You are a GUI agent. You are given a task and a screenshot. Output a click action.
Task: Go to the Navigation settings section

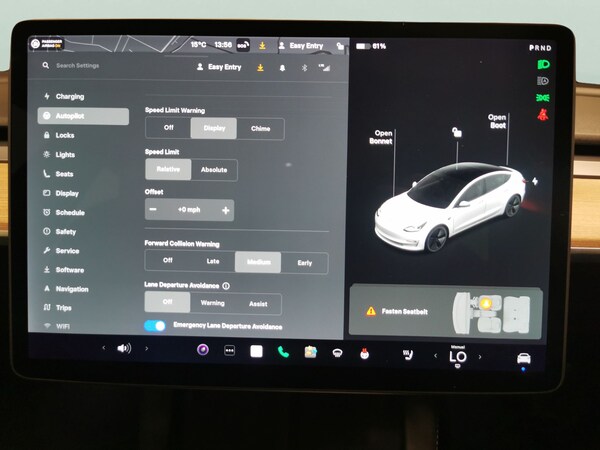coord(72,289)
